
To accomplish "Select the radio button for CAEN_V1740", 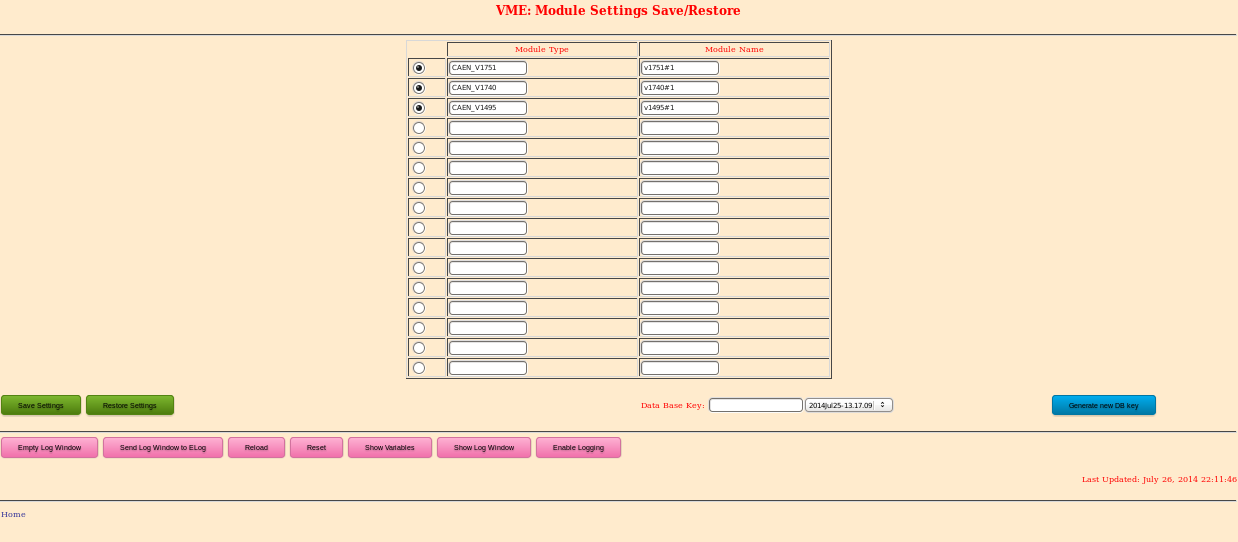I will click(419, 88).
